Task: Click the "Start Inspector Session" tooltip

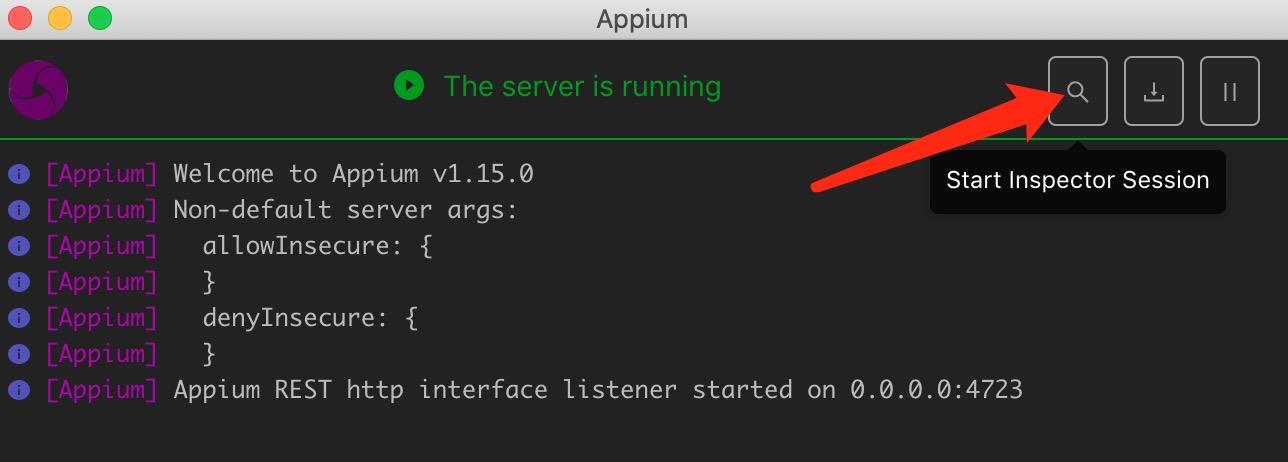Action: click(x=1077, y=181)
